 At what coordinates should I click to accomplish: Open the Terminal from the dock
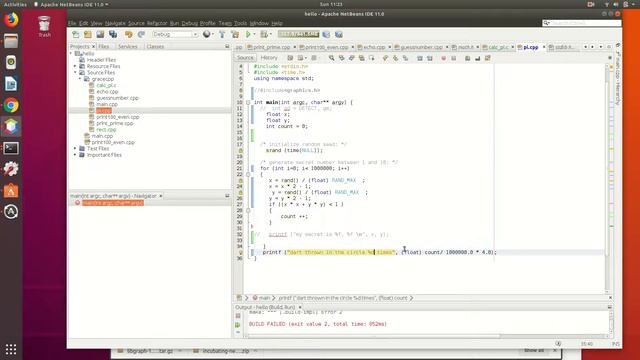(11, 148)
